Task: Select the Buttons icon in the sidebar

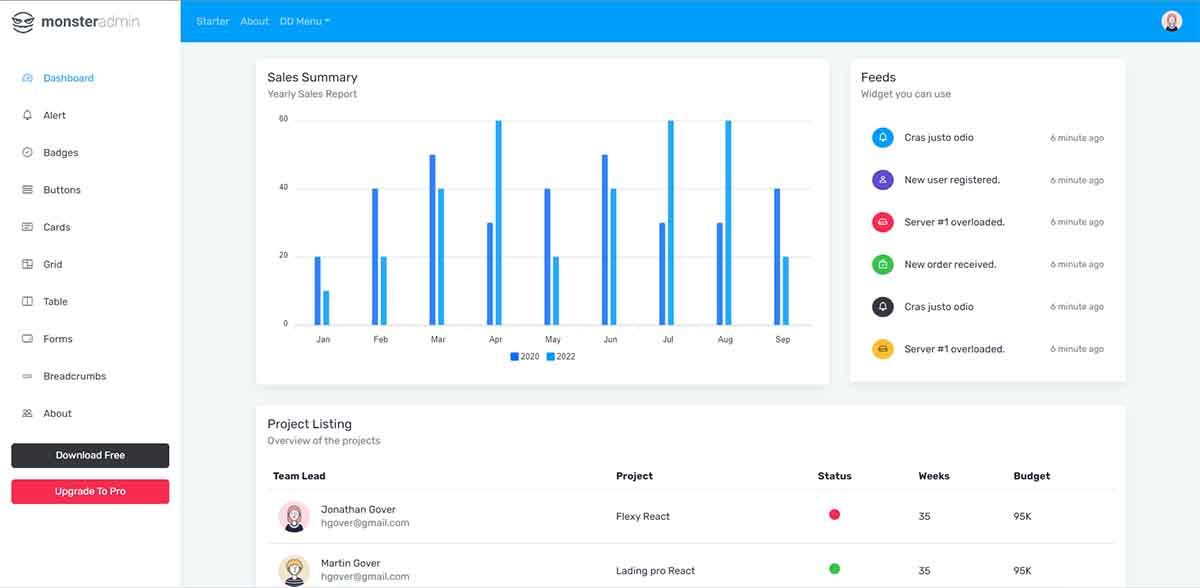Action: pos(26,189)
